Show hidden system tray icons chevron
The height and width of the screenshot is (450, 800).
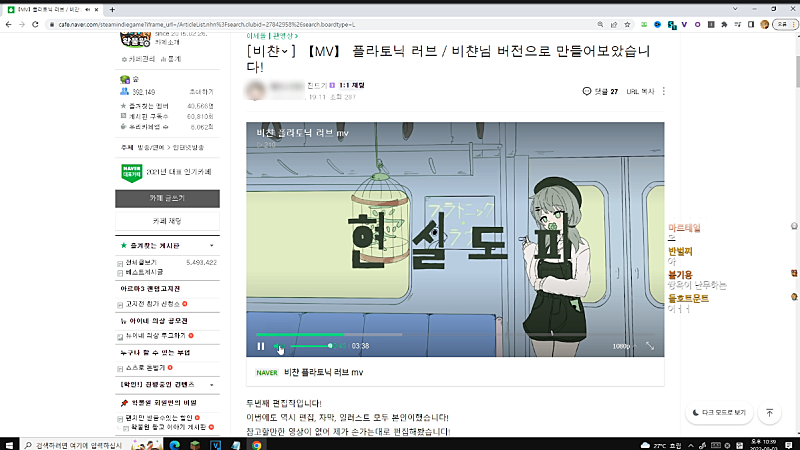(691, 445)
